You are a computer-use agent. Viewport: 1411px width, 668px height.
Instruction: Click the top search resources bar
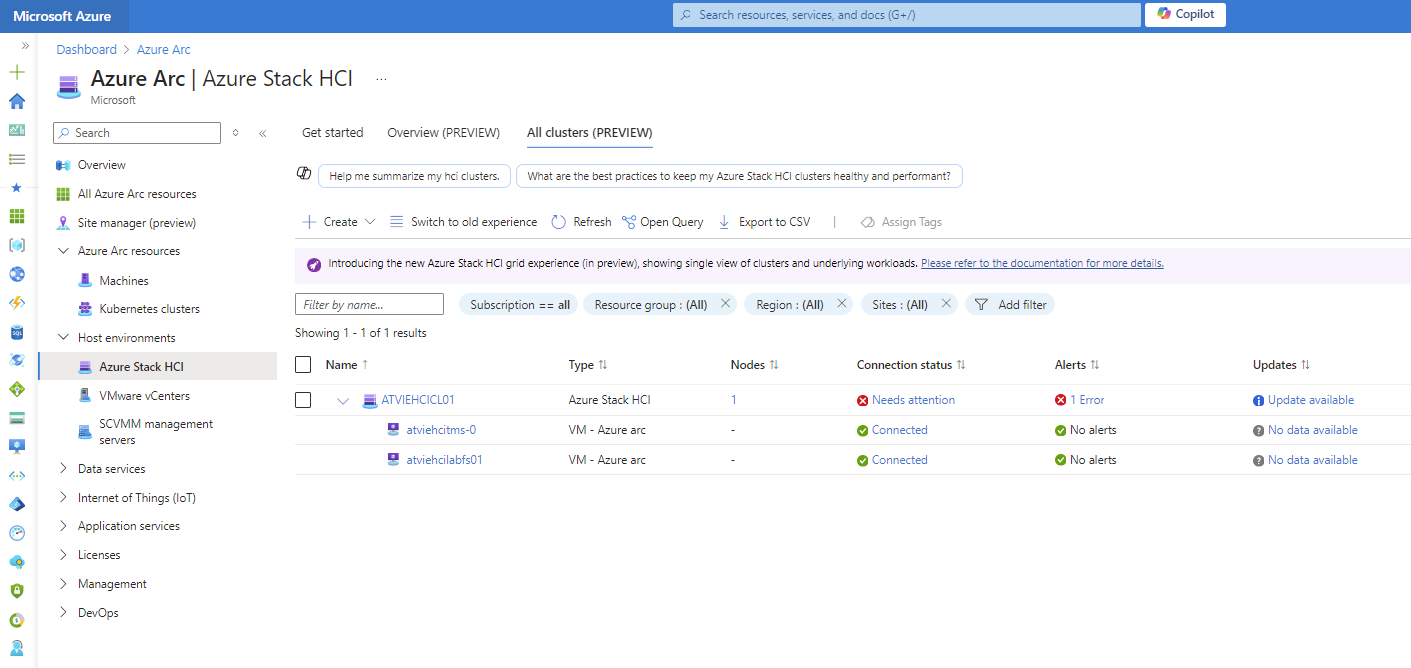907,15
